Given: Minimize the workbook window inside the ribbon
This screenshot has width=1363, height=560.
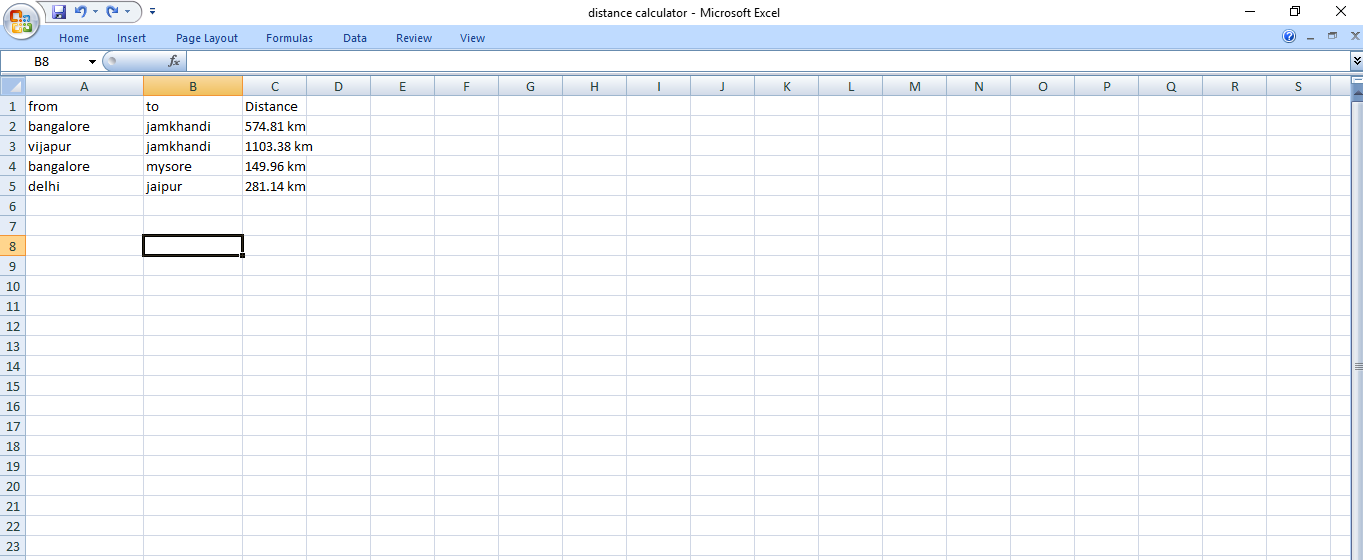Looking at the screenshot, I should pyautogui.click(x=1311, y=36).
